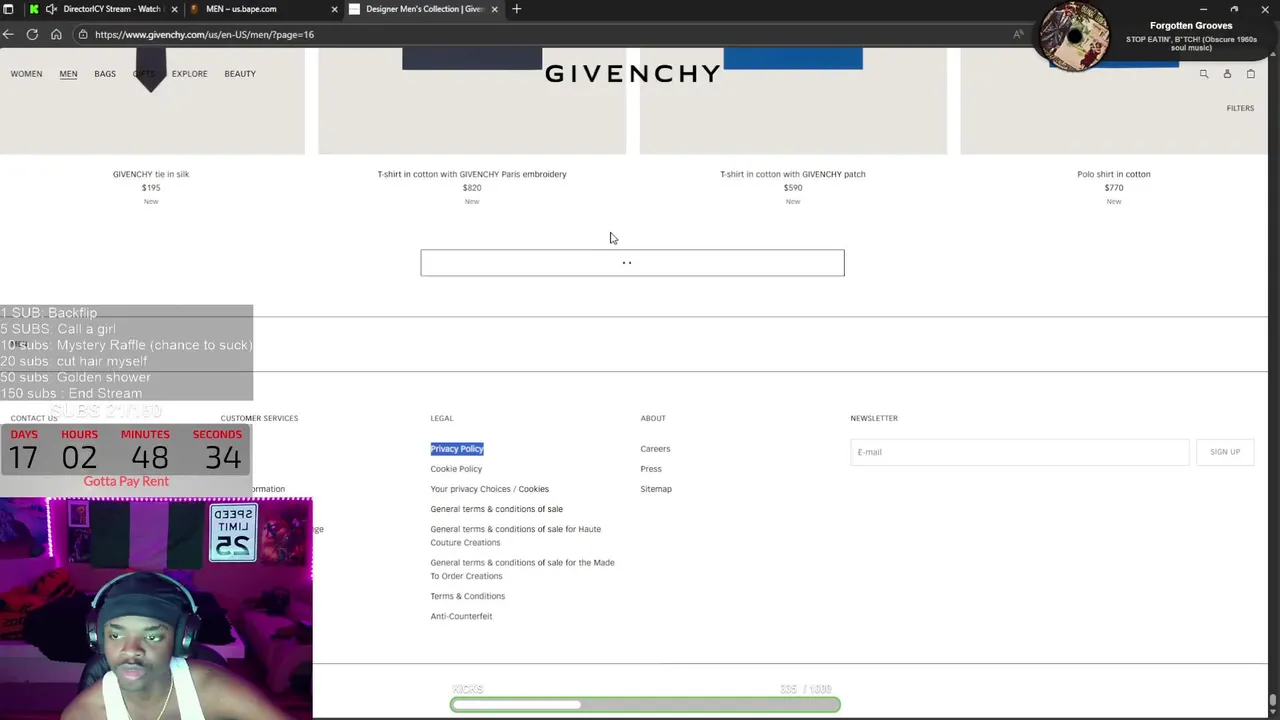The width and height of the screenshot is (1280, 720).
Task: Focus the givenchy.com address bar
Action: (540, 34)
